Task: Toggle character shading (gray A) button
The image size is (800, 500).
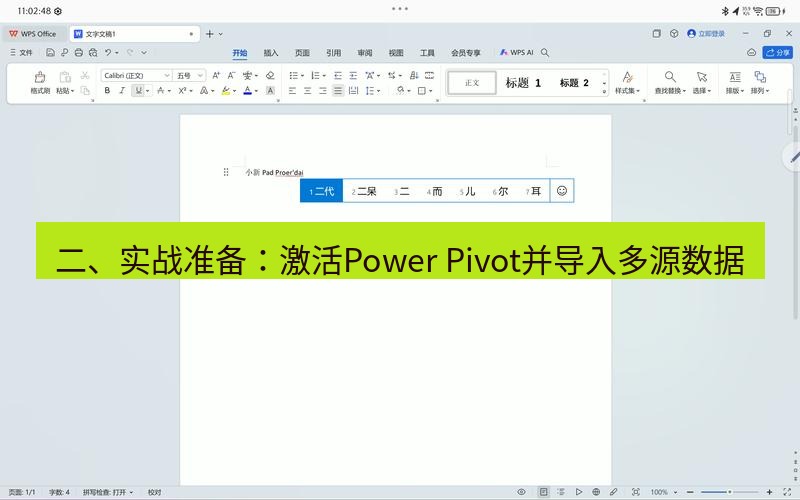Action: pyautogui.click(x=270, y=90)
